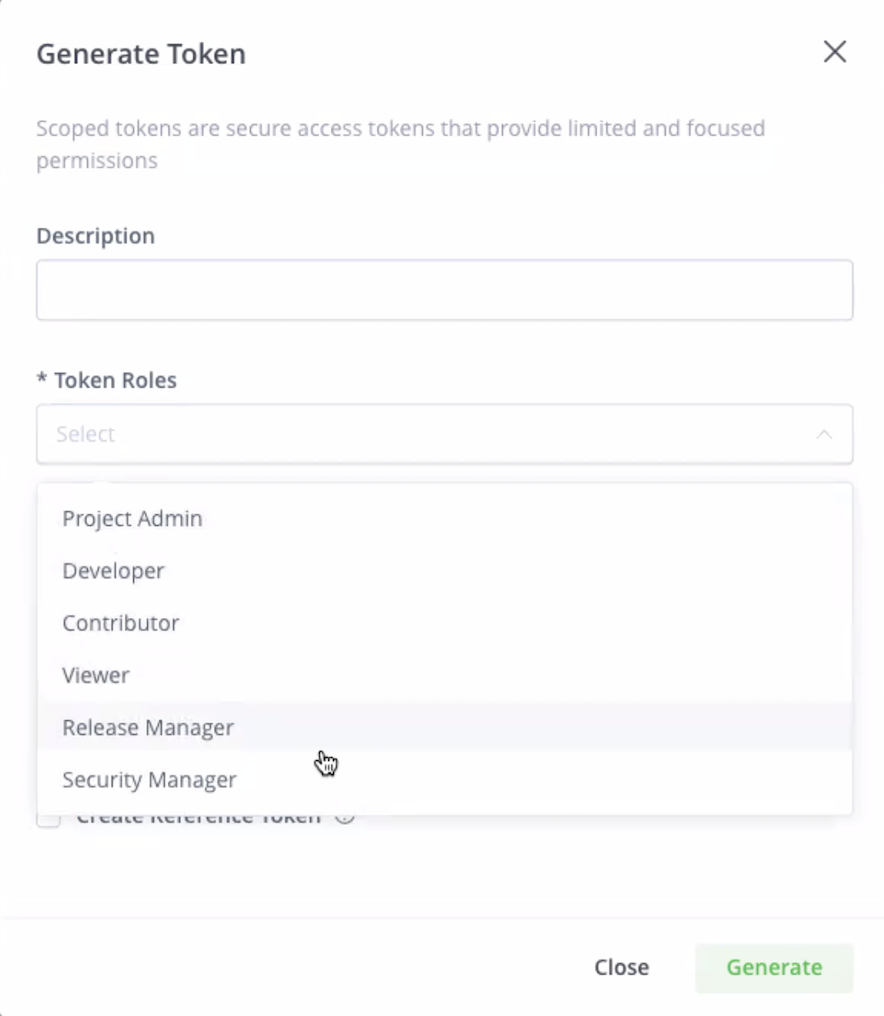Choose the Developer role from the list

click(x=113, y=571)
